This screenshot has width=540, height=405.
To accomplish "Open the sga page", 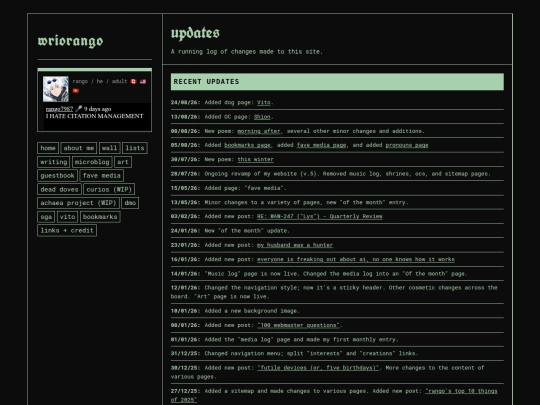I will point(46,217).
